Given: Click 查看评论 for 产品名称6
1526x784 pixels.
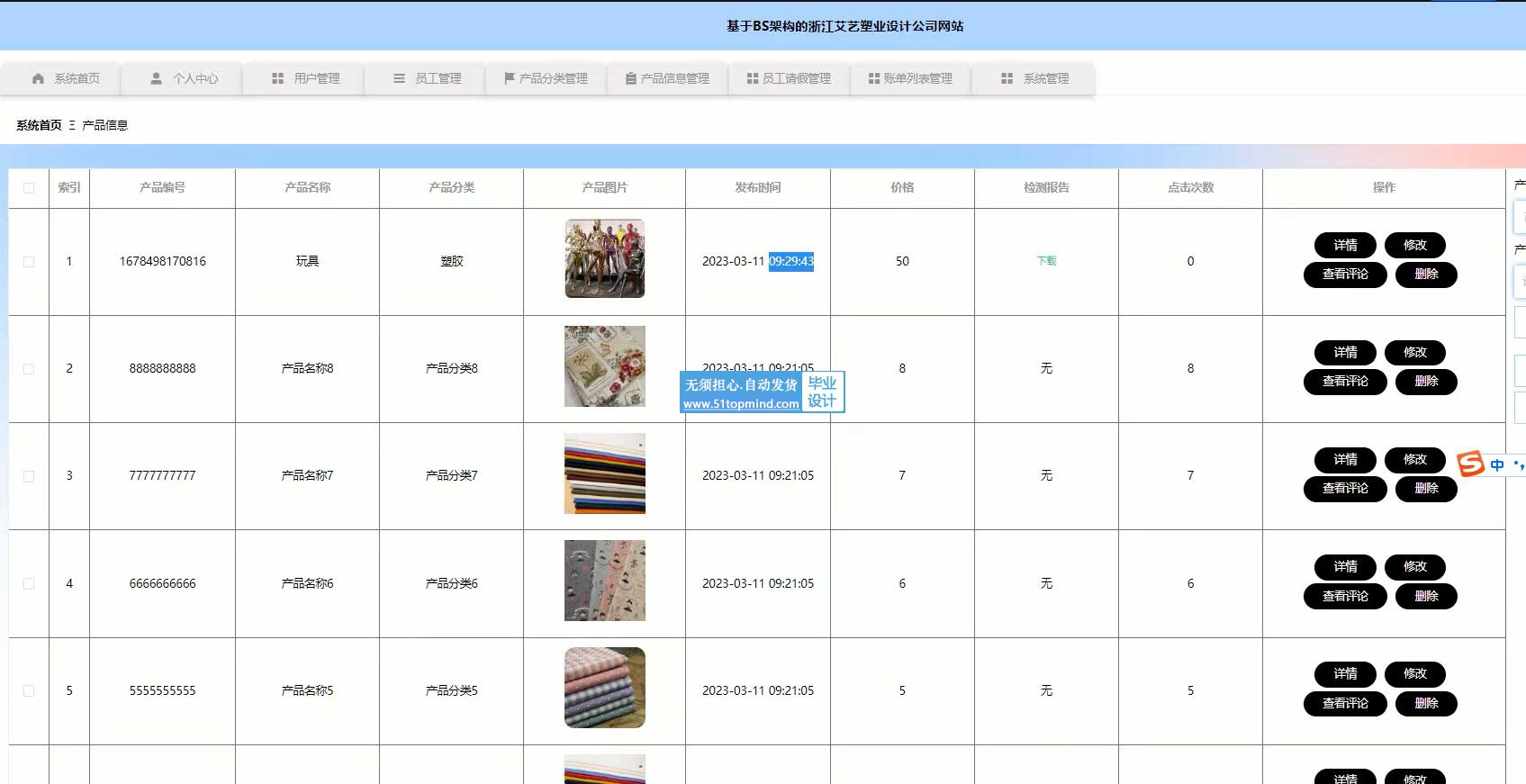Looking at the screenshot, I should coord(1345,596).
